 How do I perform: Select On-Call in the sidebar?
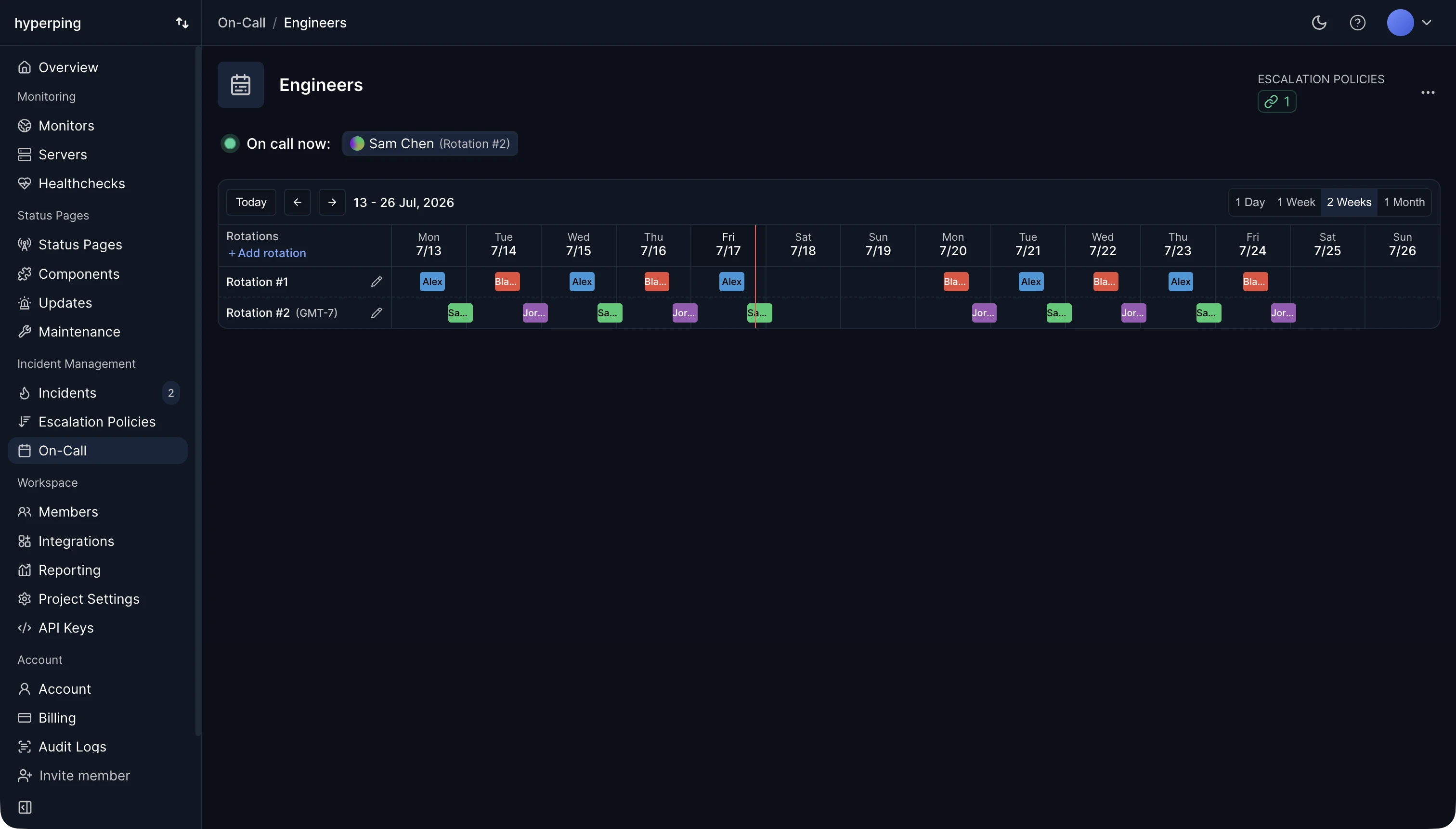[x=98, y=451]
